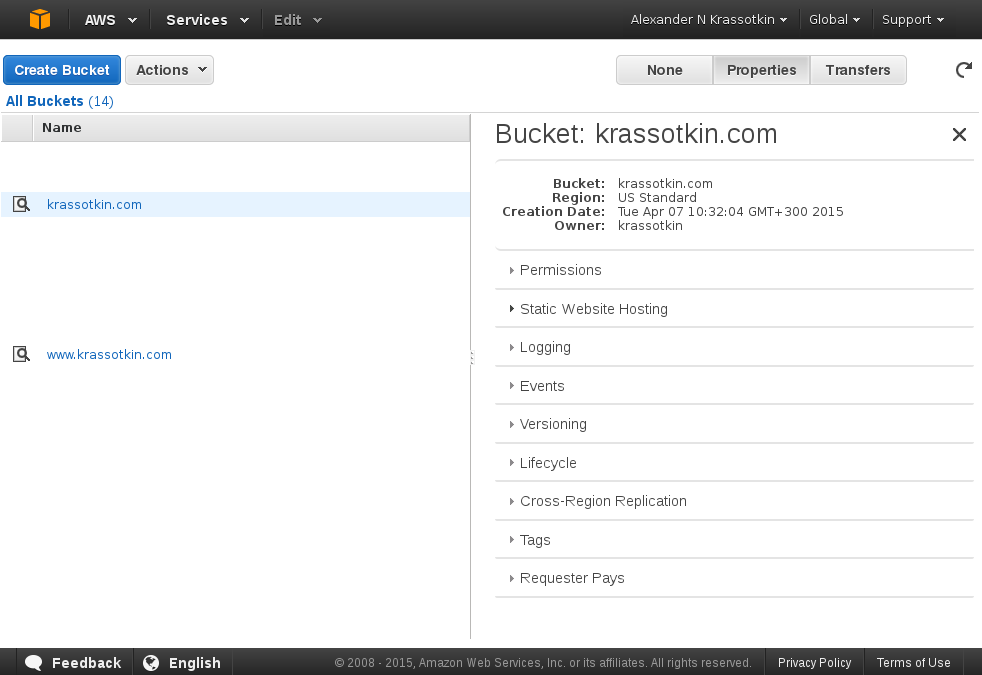Viewport: 982px width, 675px height.
Task: Click the Owner value krassotkin
Action: tap(650, 225)
